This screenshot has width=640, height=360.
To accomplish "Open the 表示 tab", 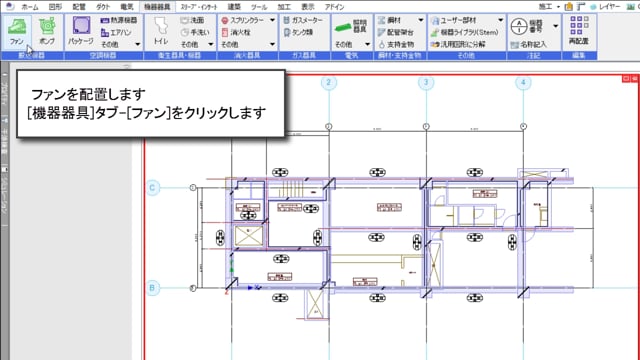I will pyautogui.click(x=308, y=7).
